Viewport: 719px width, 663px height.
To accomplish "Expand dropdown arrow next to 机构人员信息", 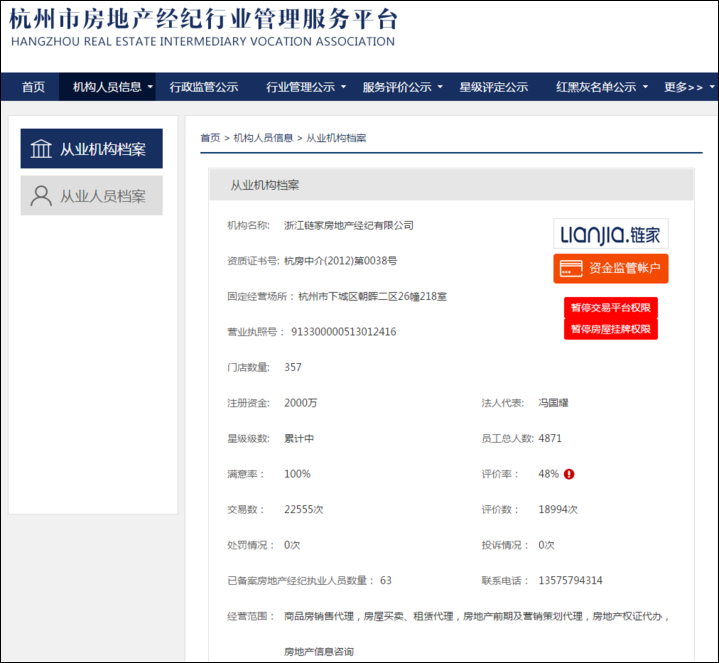I will click(150, 86).
